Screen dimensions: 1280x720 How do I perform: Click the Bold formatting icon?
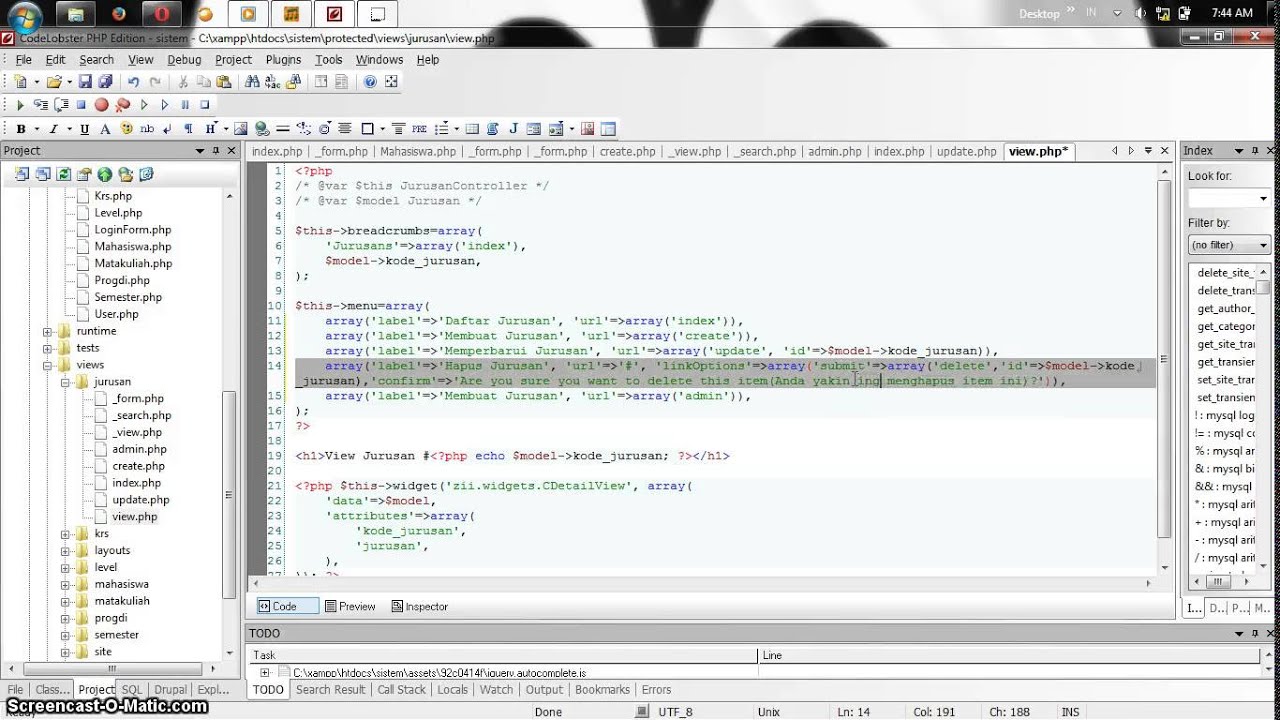pos(21,129)
